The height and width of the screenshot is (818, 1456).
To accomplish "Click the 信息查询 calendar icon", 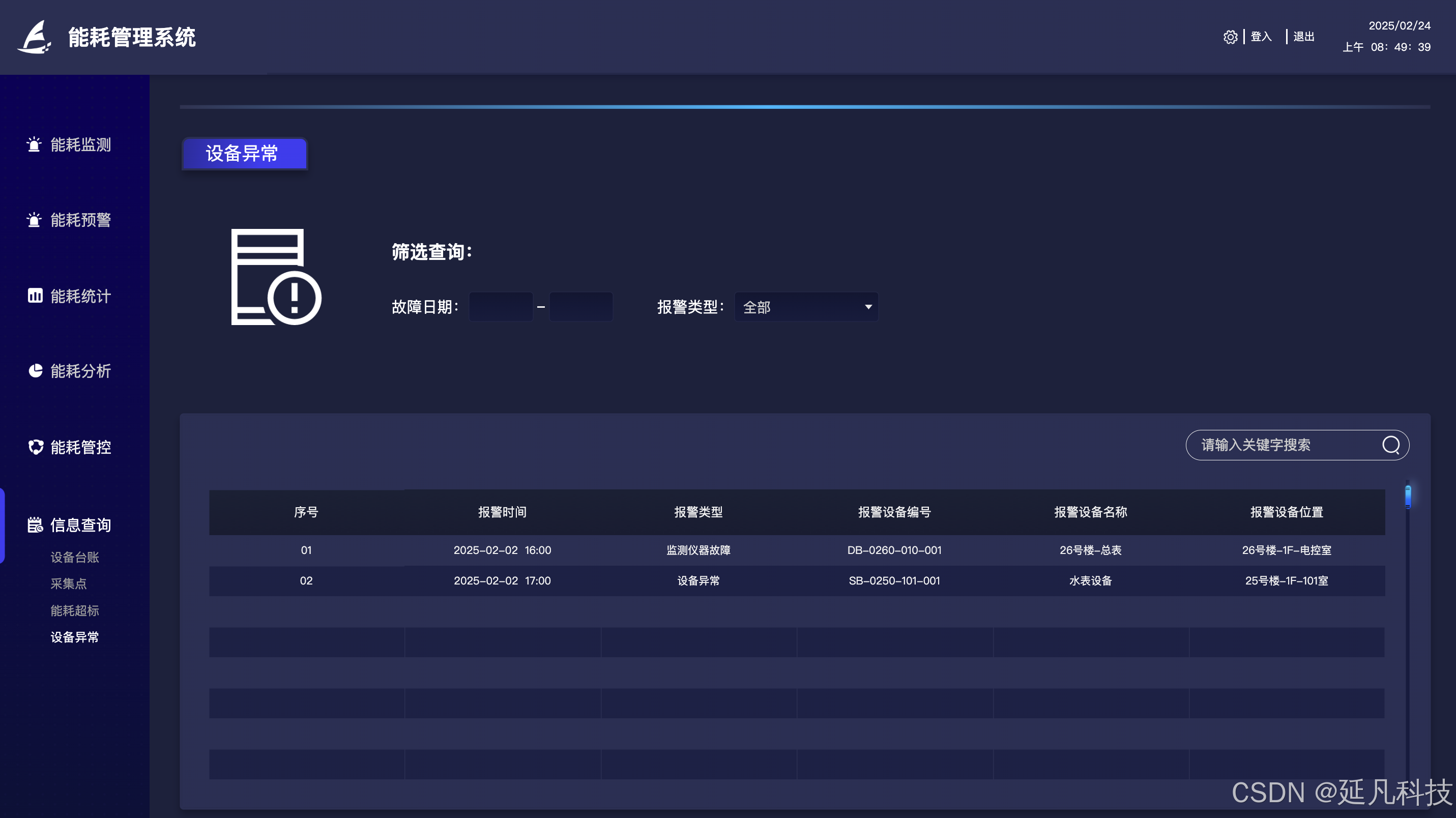I will click(35, 524).
